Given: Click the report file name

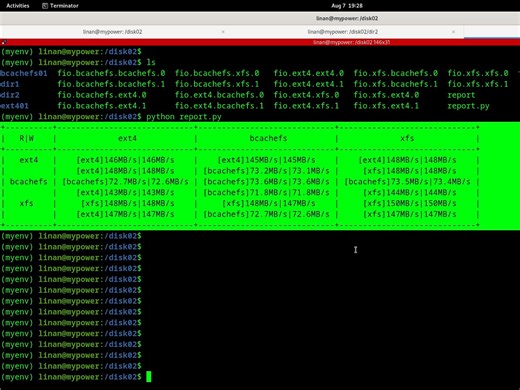Looking at the screenshot, I should click(x=461, y=95).
